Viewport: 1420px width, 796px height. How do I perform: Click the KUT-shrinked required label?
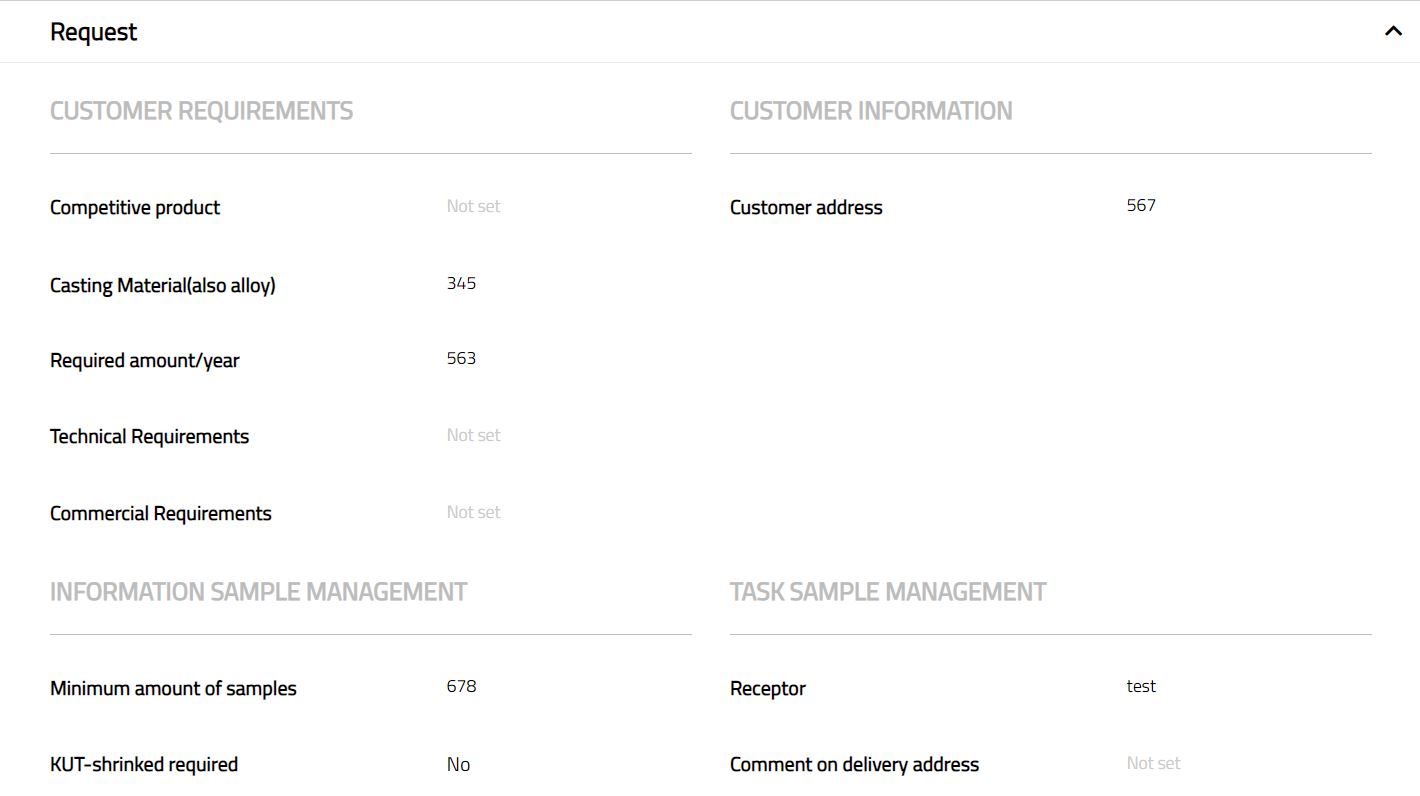coord(144,765)
